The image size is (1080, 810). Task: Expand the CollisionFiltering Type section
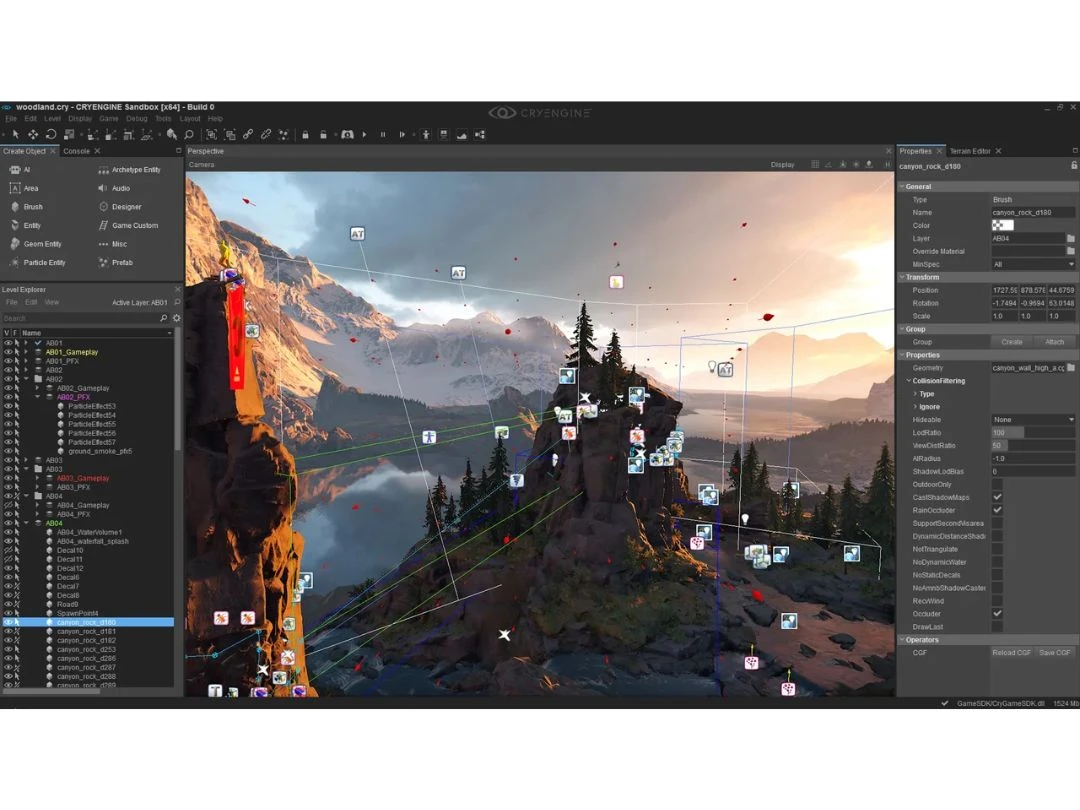click(x=915, y=394)
